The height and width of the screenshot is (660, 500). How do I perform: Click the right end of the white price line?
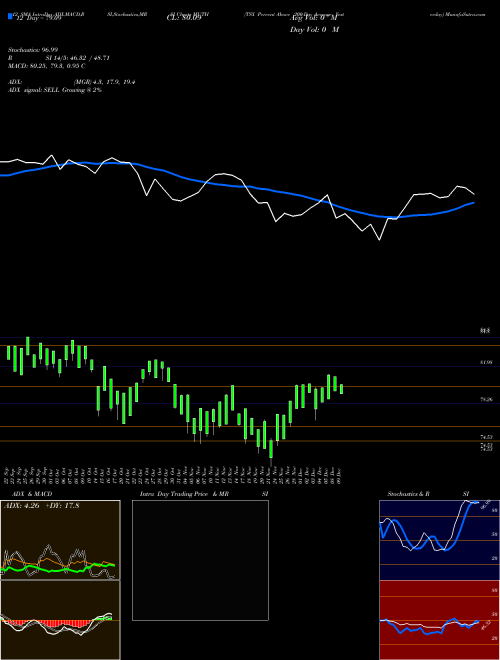(473, 194)
